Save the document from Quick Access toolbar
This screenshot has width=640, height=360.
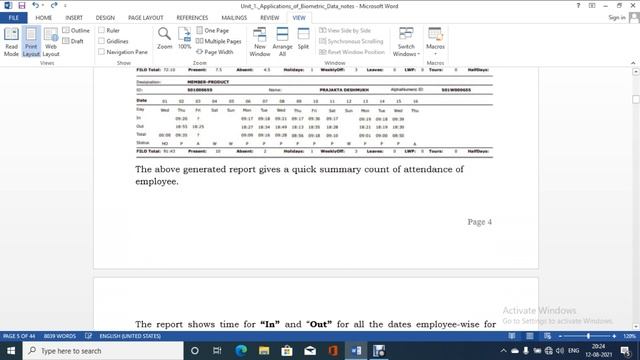point(22,6)
